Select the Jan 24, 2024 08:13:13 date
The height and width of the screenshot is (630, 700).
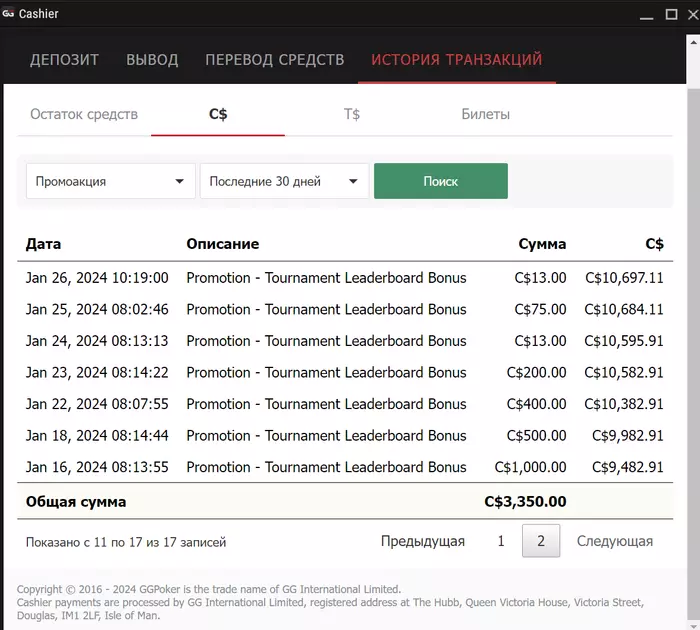click(97, 341)
